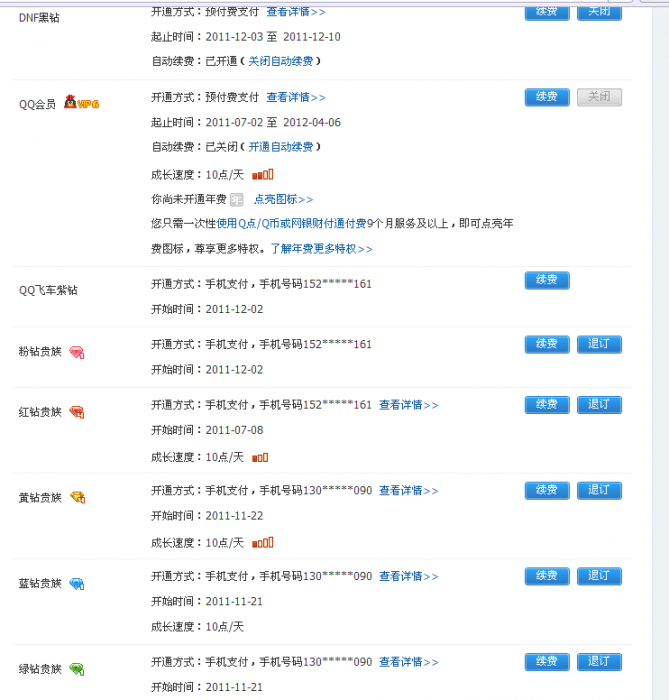Open 了解年费更多特权>> link
This screenshot has width=669, height=700.
321,249
